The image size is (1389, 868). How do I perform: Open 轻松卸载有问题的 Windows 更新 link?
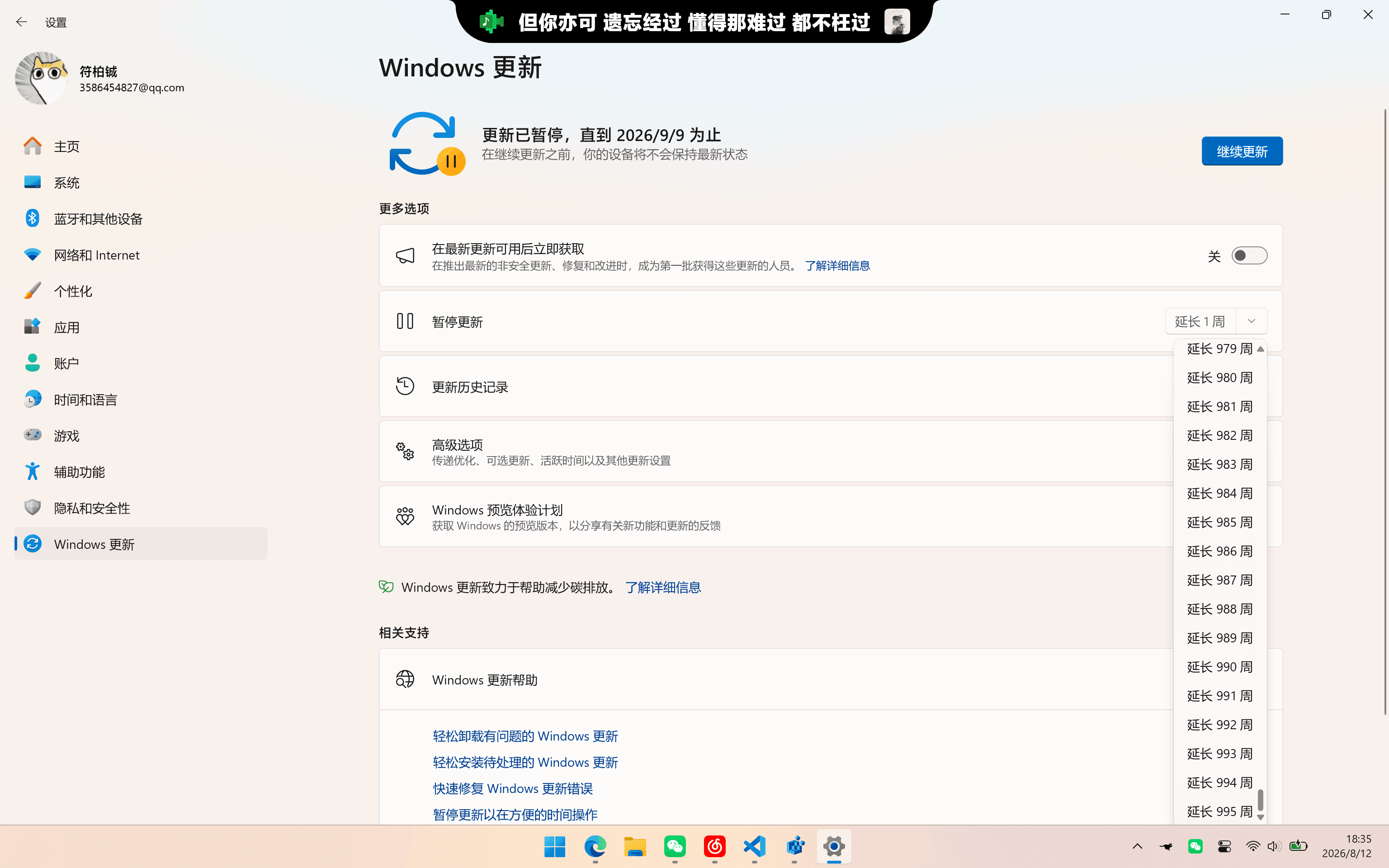coord(525,736)
